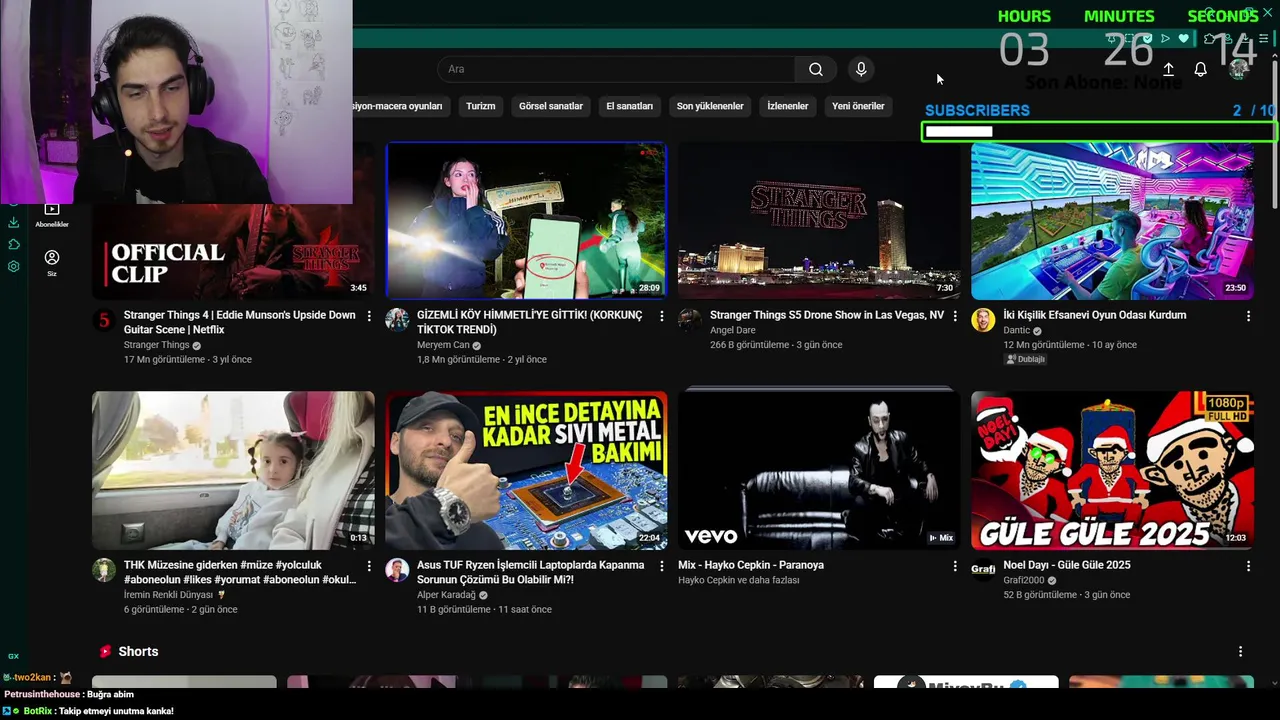1280x720 pixels.
Task: Go to the Angel Dare channel name
Action: coord(733,330)
